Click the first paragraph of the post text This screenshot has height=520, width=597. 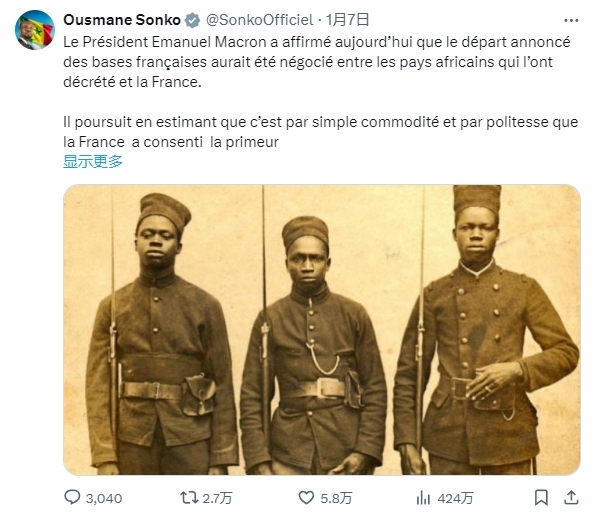317,62
